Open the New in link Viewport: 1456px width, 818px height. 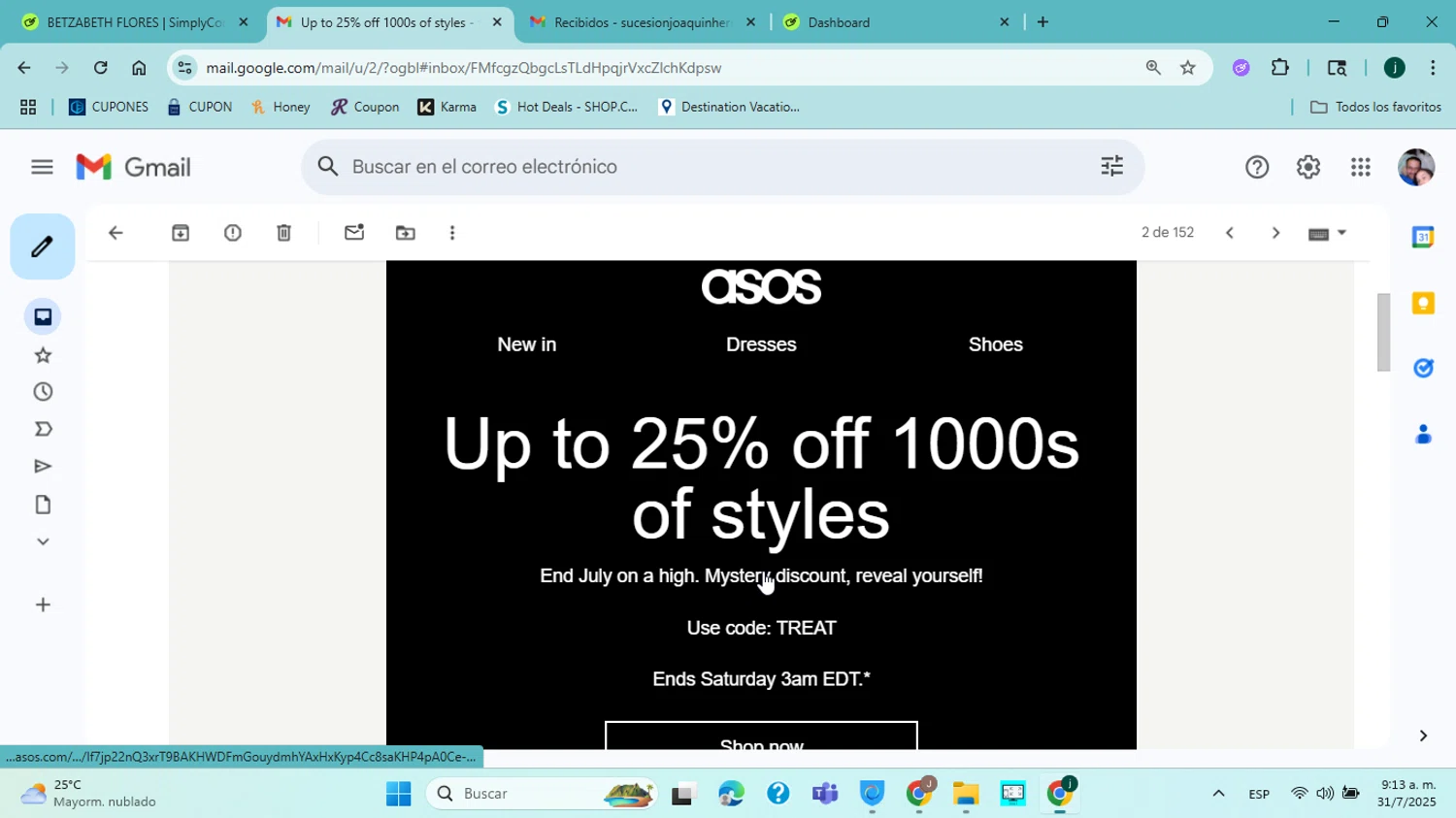coord(526,344)
